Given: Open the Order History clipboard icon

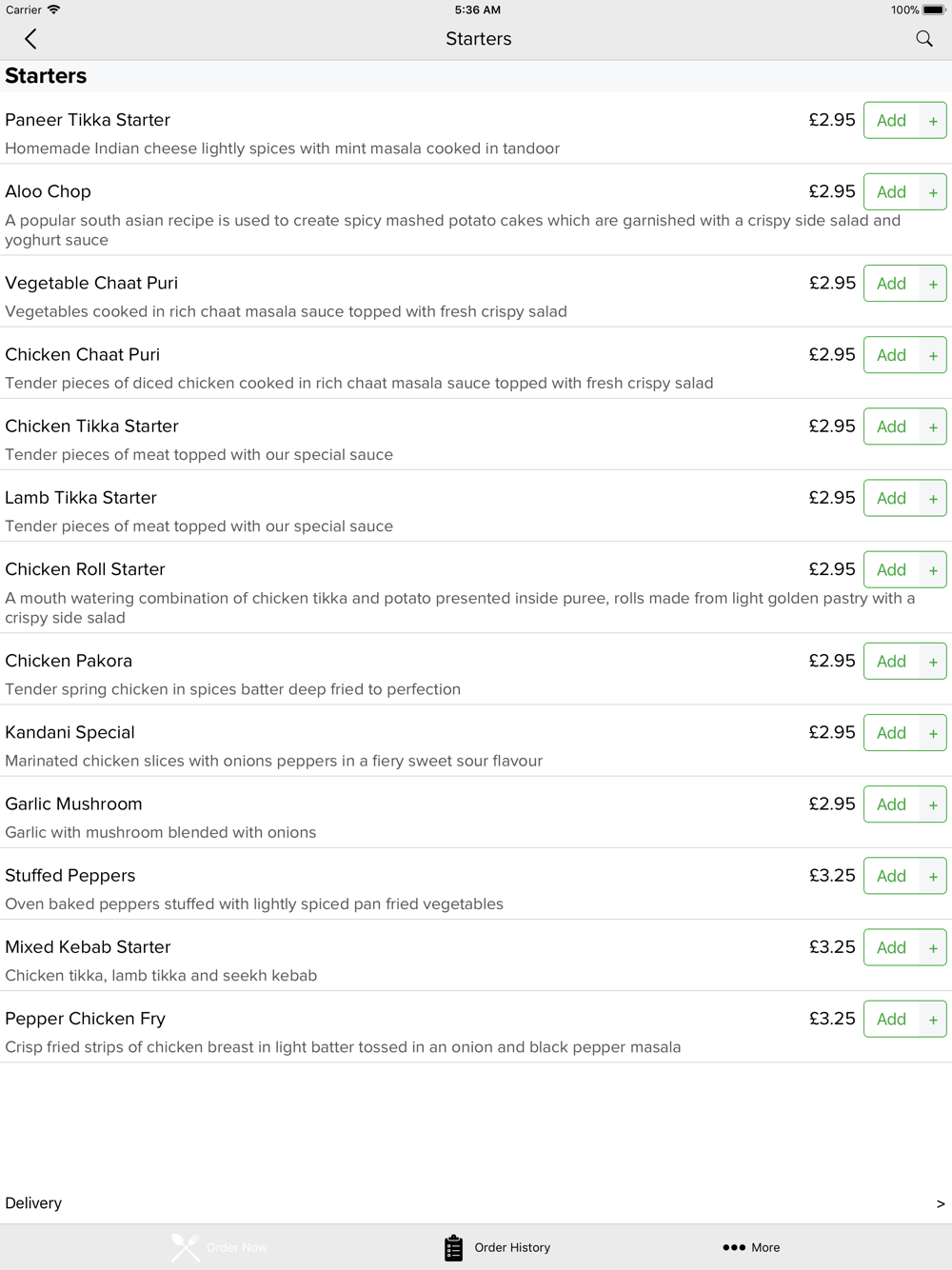Looking at the screenshot, I should pyautogui.click(x=453, y=1247).
